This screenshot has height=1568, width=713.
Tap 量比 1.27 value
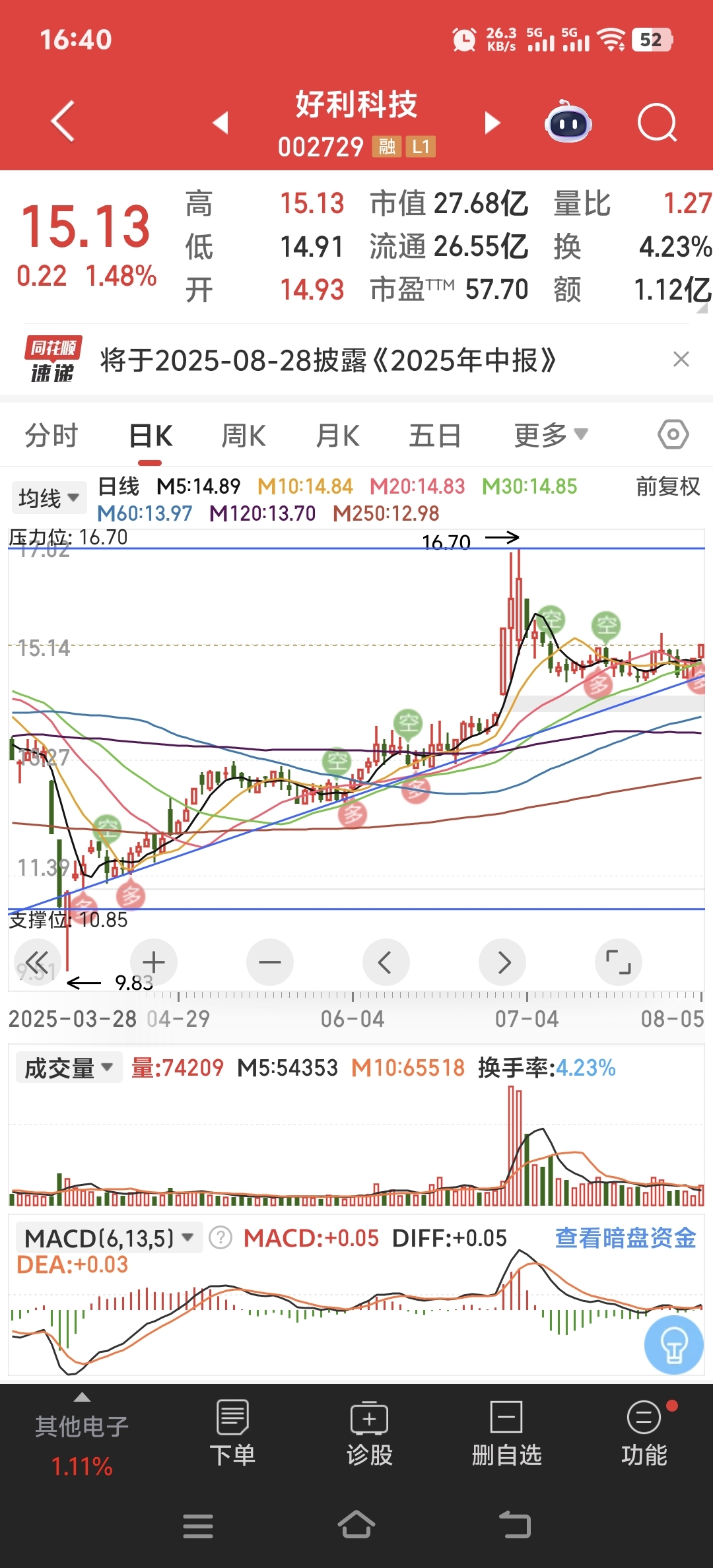click(632, 203)
